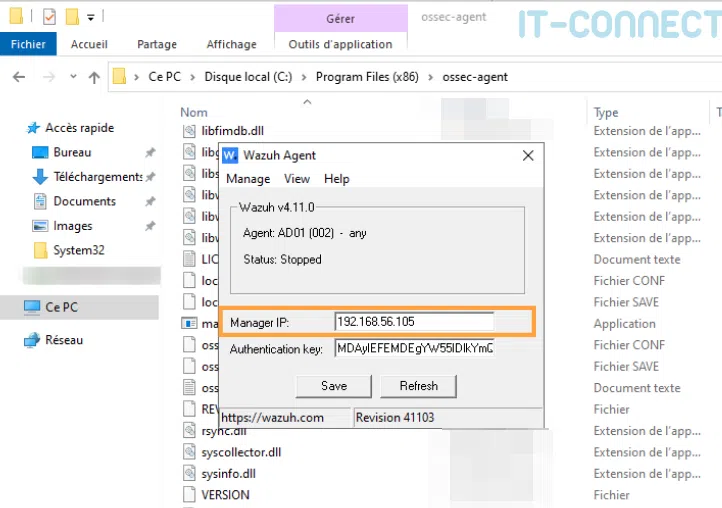722x508 pixels.
Task: Click https://wazuh.com in status bar
Action: (272, 418)
